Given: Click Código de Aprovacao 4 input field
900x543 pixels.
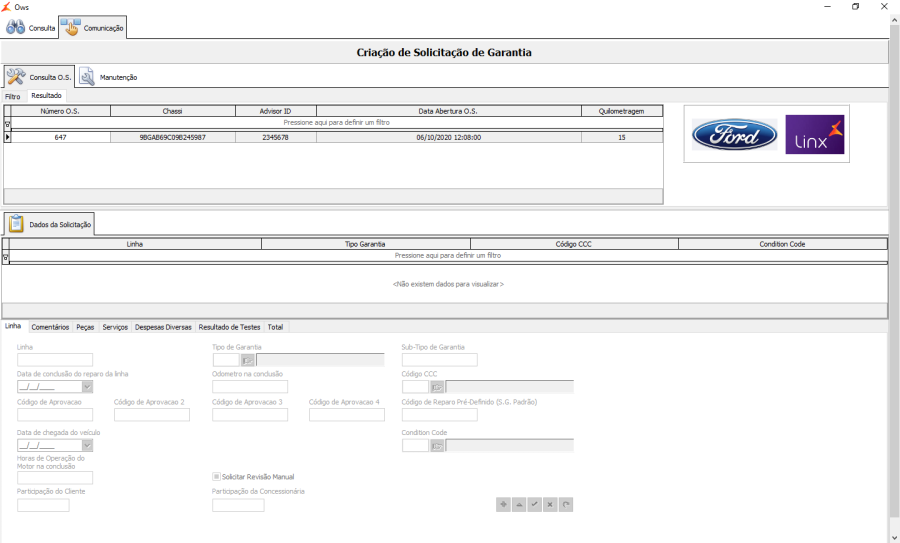Looking at the screenshot, I should tap(347, 415).
